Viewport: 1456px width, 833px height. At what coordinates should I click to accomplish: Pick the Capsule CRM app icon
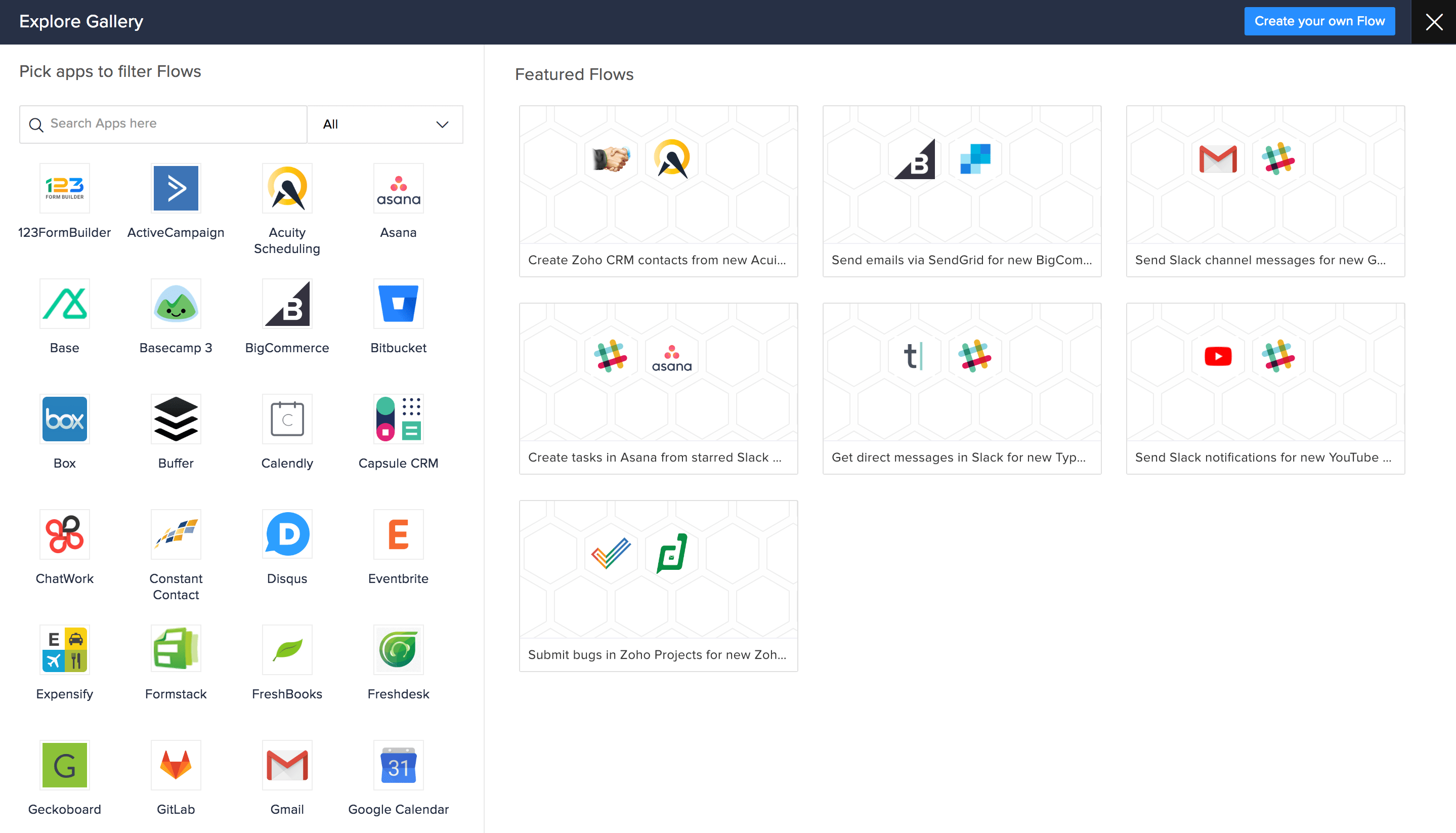[398, 419]
